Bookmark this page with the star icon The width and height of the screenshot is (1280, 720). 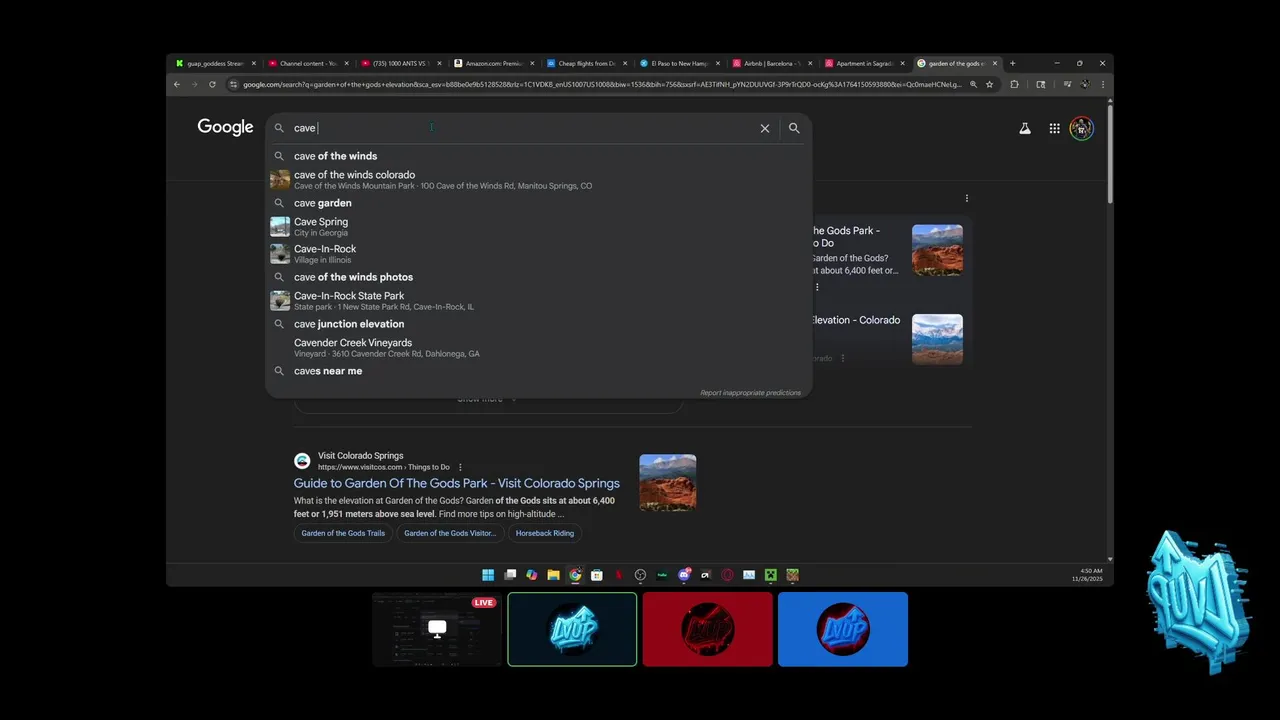990,84
